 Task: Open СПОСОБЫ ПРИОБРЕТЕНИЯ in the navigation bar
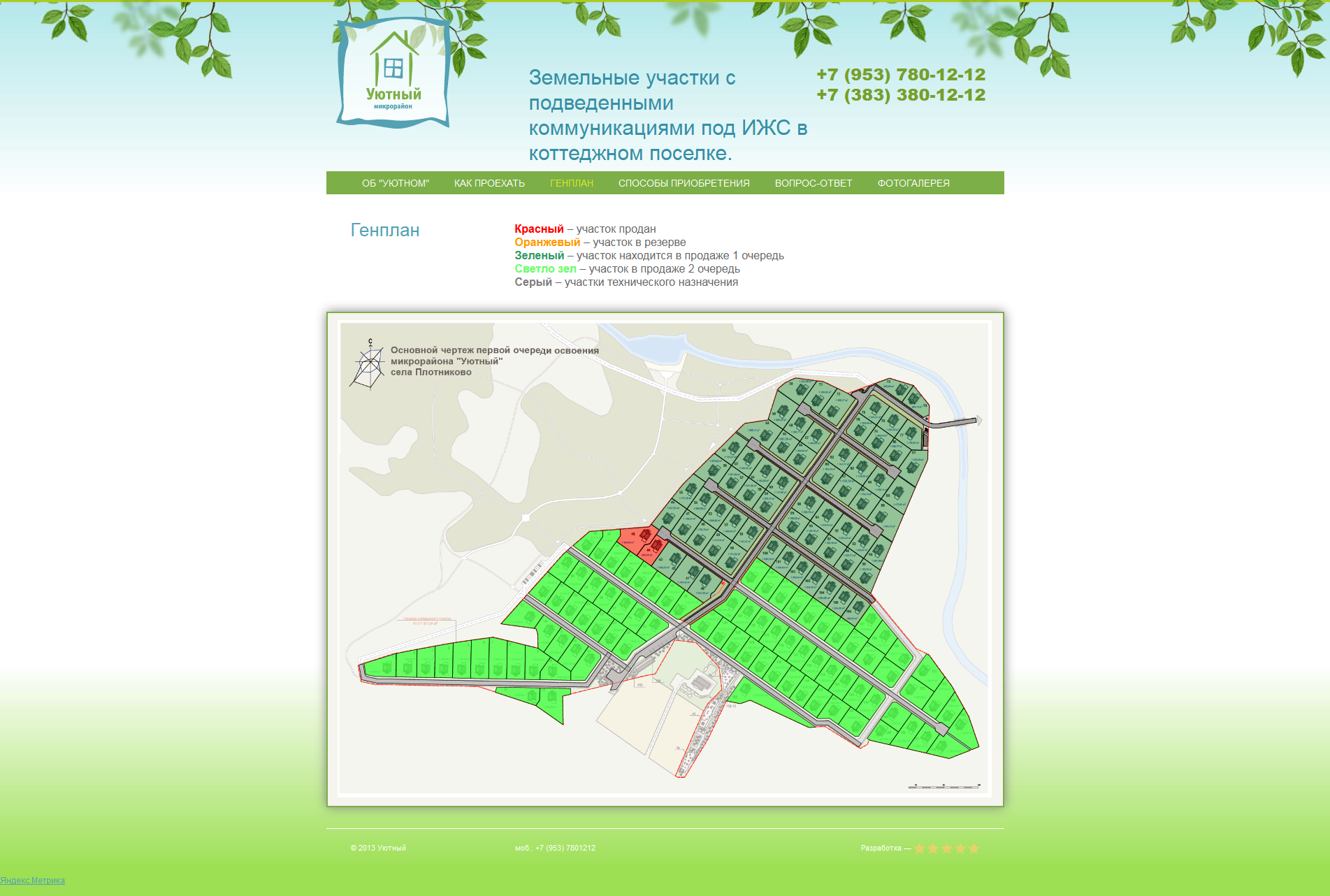point(684,183)
